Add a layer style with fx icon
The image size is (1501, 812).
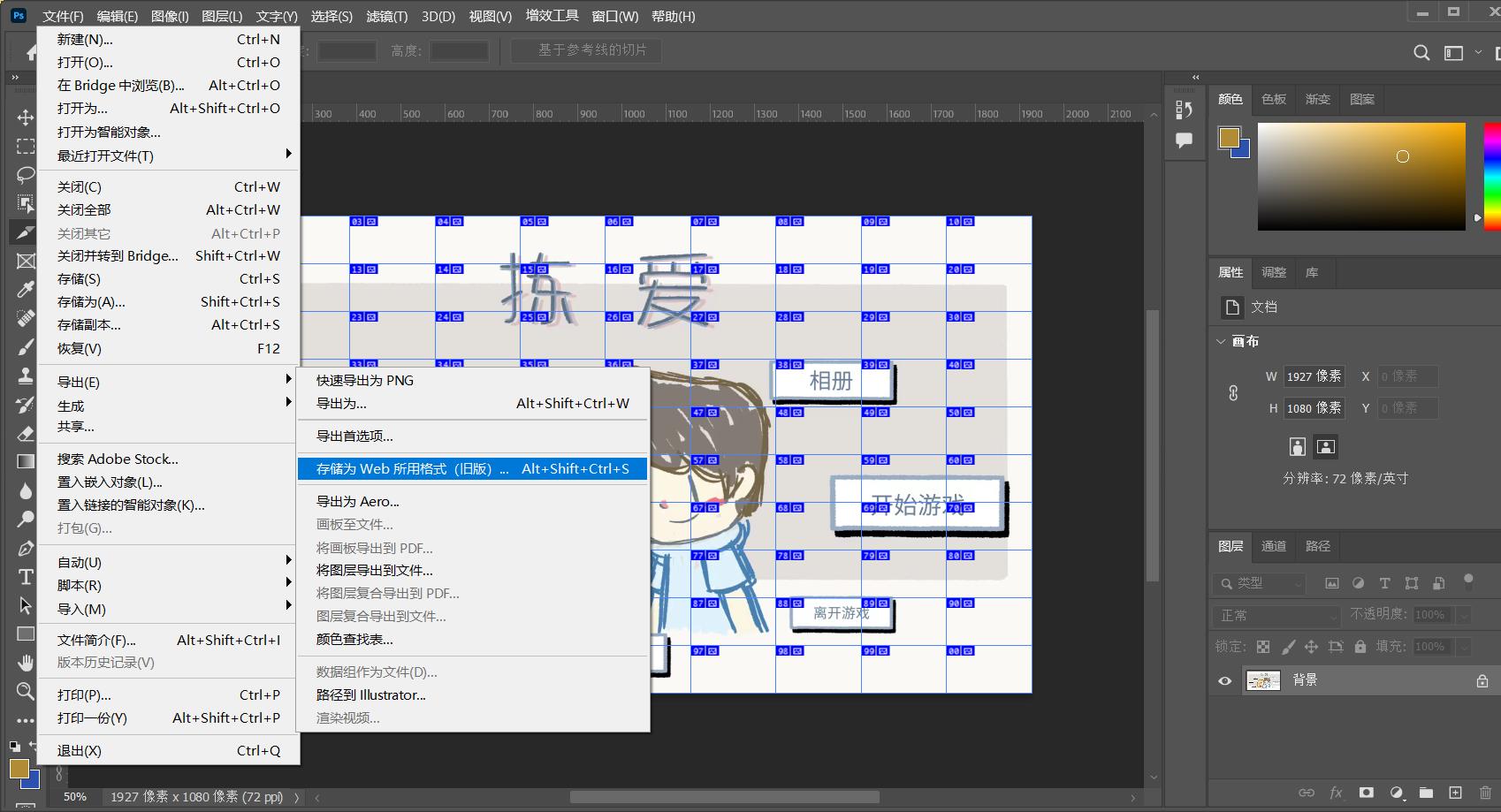[x=1336, y=793]
